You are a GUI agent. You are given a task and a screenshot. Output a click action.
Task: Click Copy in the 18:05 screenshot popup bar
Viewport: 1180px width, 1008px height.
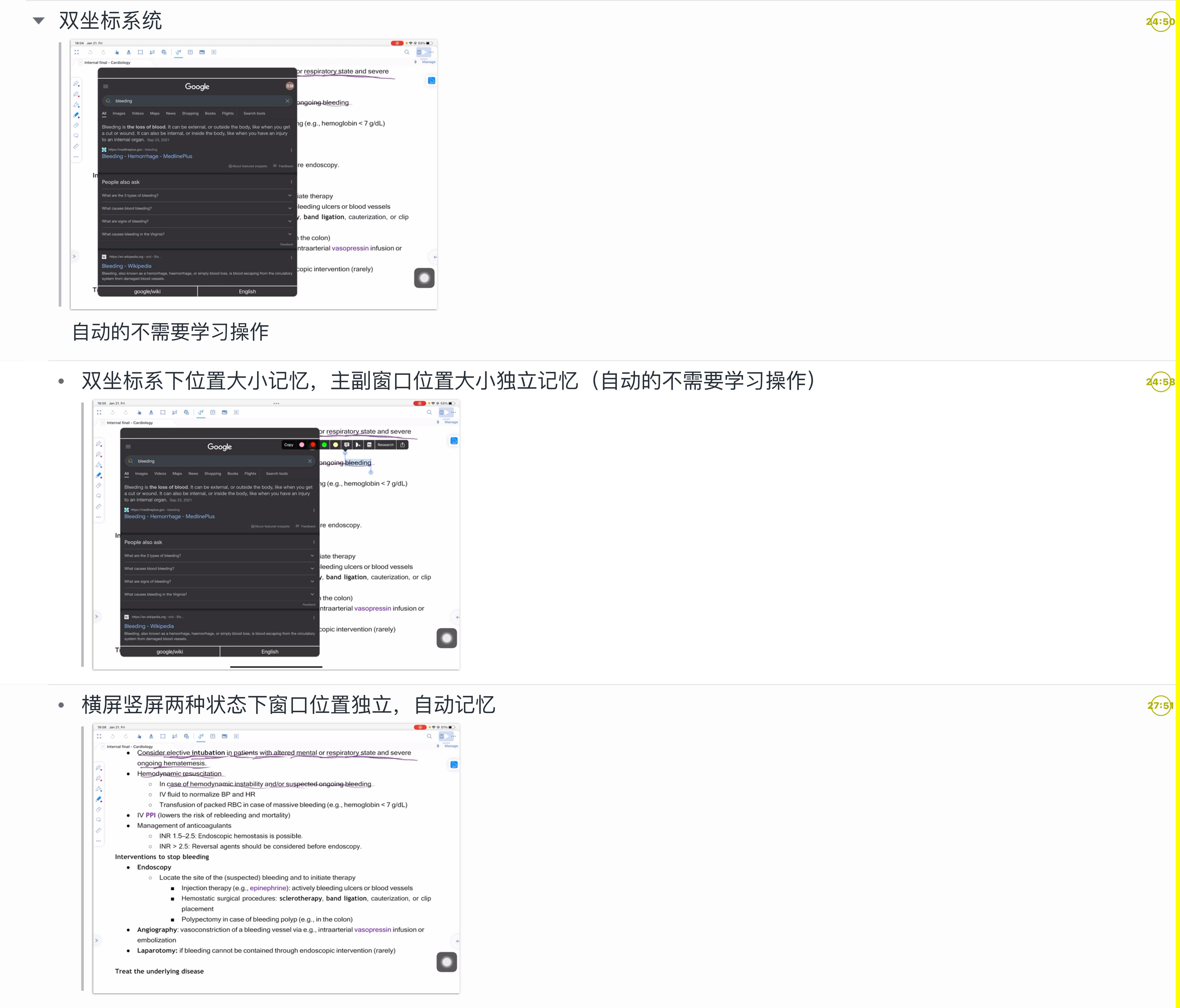click(289, 445)
